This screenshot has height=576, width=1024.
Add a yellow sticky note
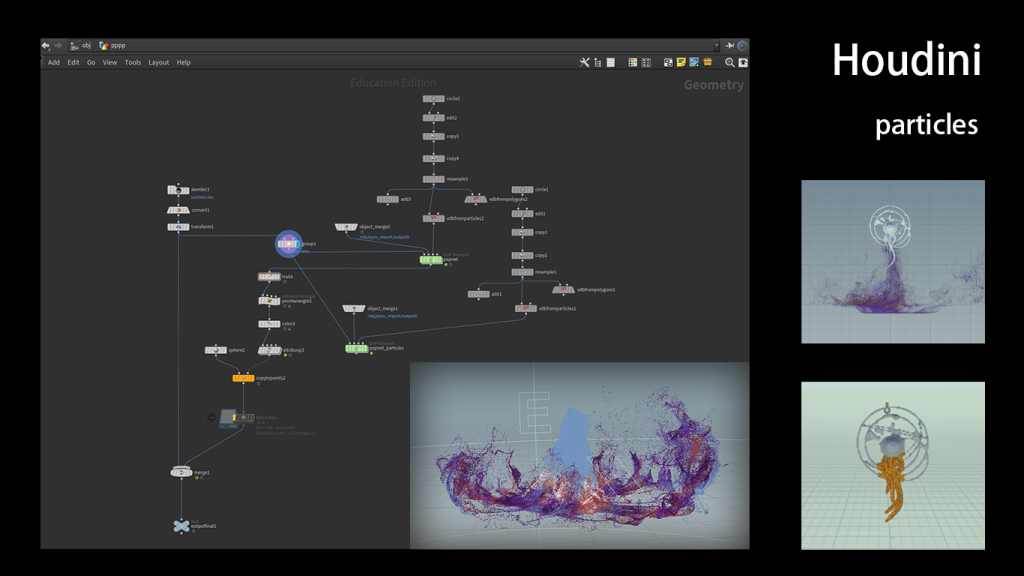point(681,63)
